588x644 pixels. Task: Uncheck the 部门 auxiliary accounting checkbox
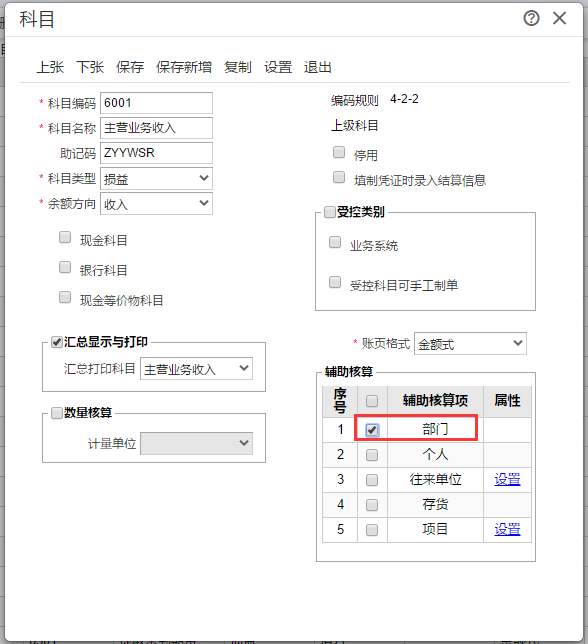coord(372,430)
